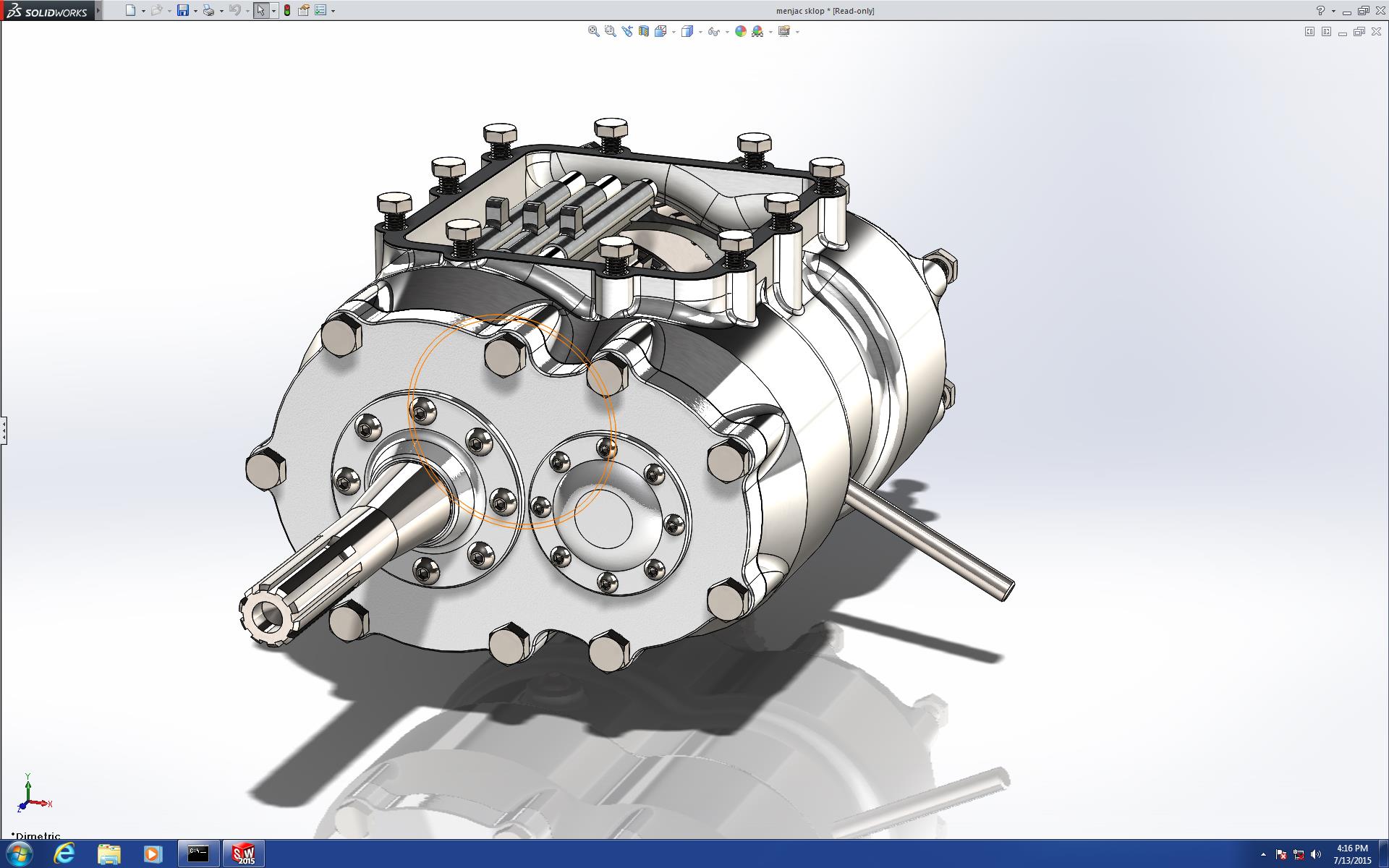
Task: Expand the left panel handle
Action: 4,430
